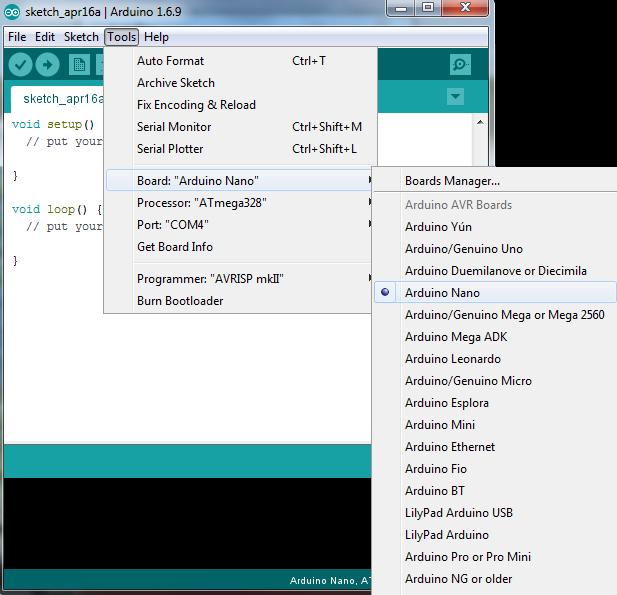This screenshot has height=595, width=617.
Task: Select Arduino/Genuino Mega or Mega 2560
Action: (495, 315)
